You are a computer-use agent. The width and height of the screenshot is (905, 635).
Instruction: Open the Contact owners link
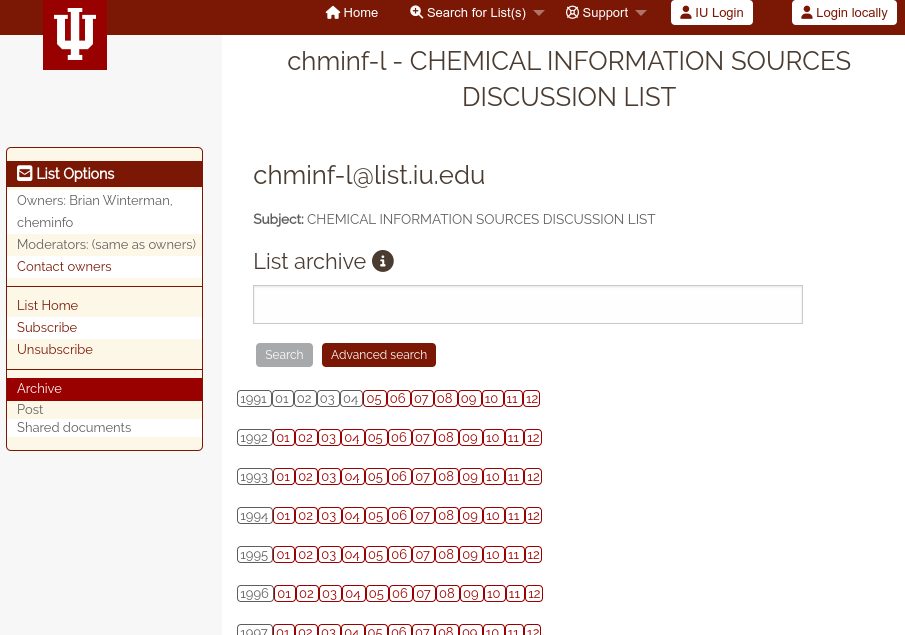click(64, 267)
